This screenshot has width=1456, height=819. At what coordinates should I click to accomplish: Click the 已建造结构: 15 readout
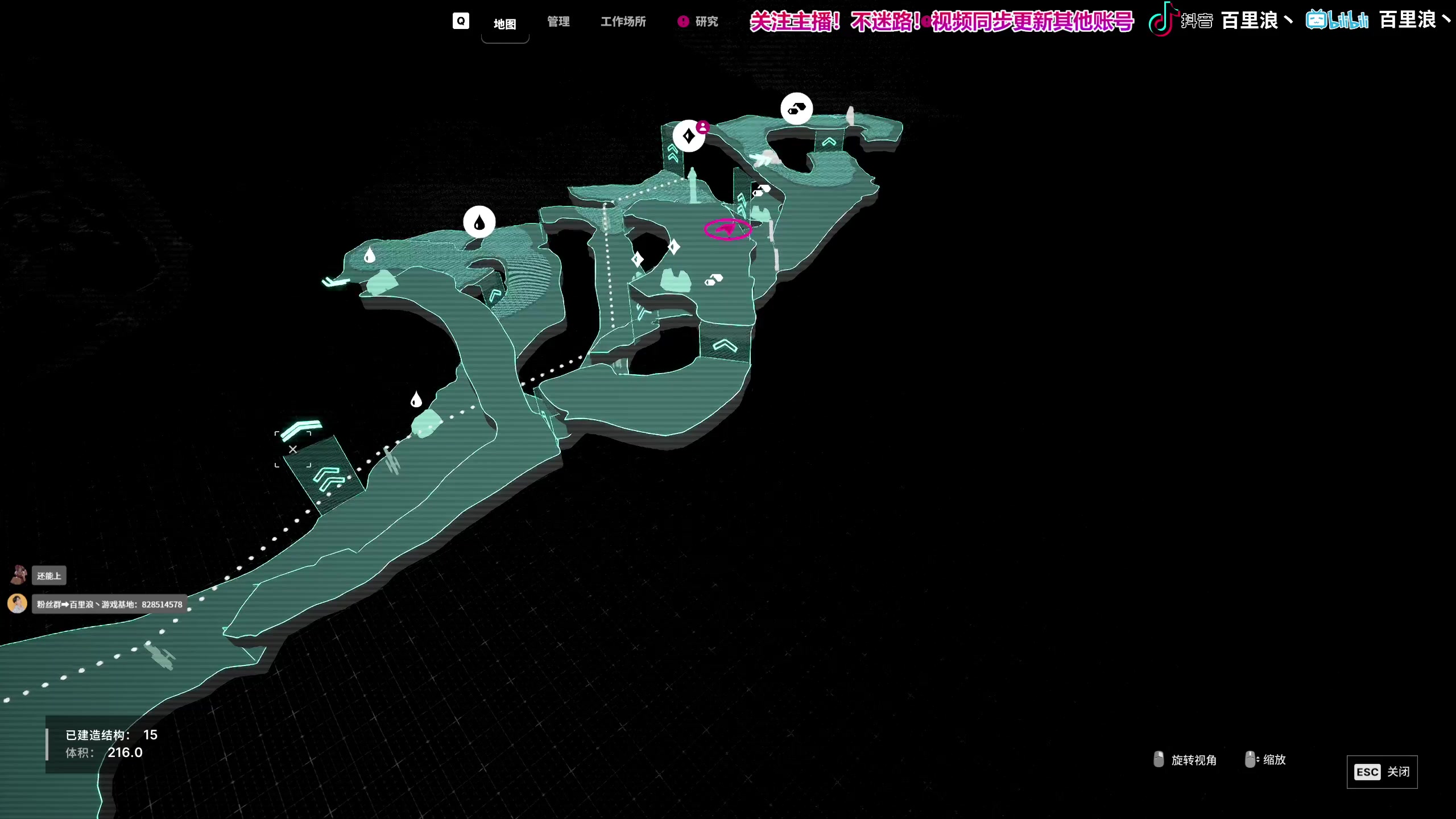(111, 735)
